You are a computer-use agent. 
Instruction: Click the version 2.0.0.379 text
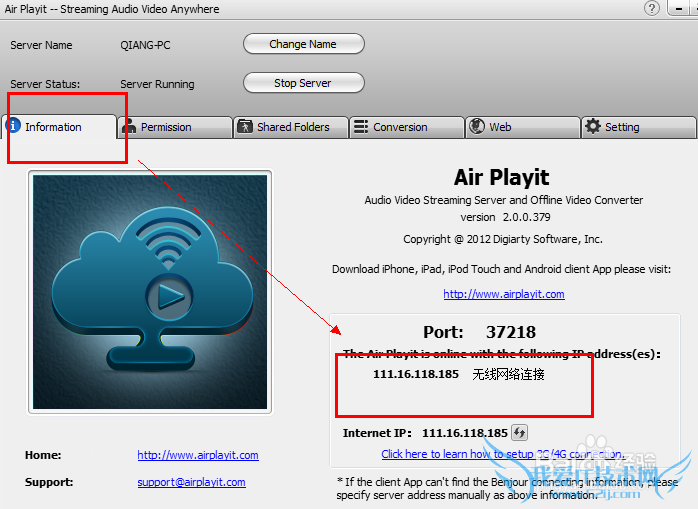505,217
